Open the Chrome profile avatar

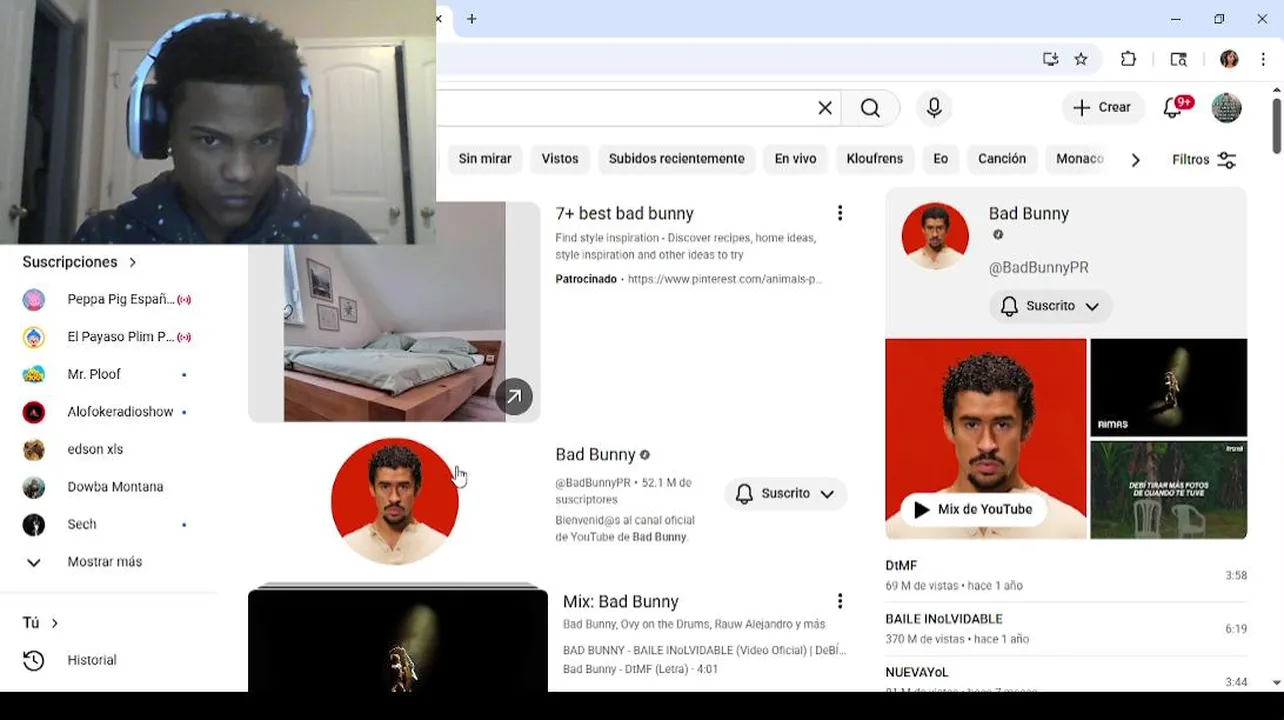click(1229, 59)
